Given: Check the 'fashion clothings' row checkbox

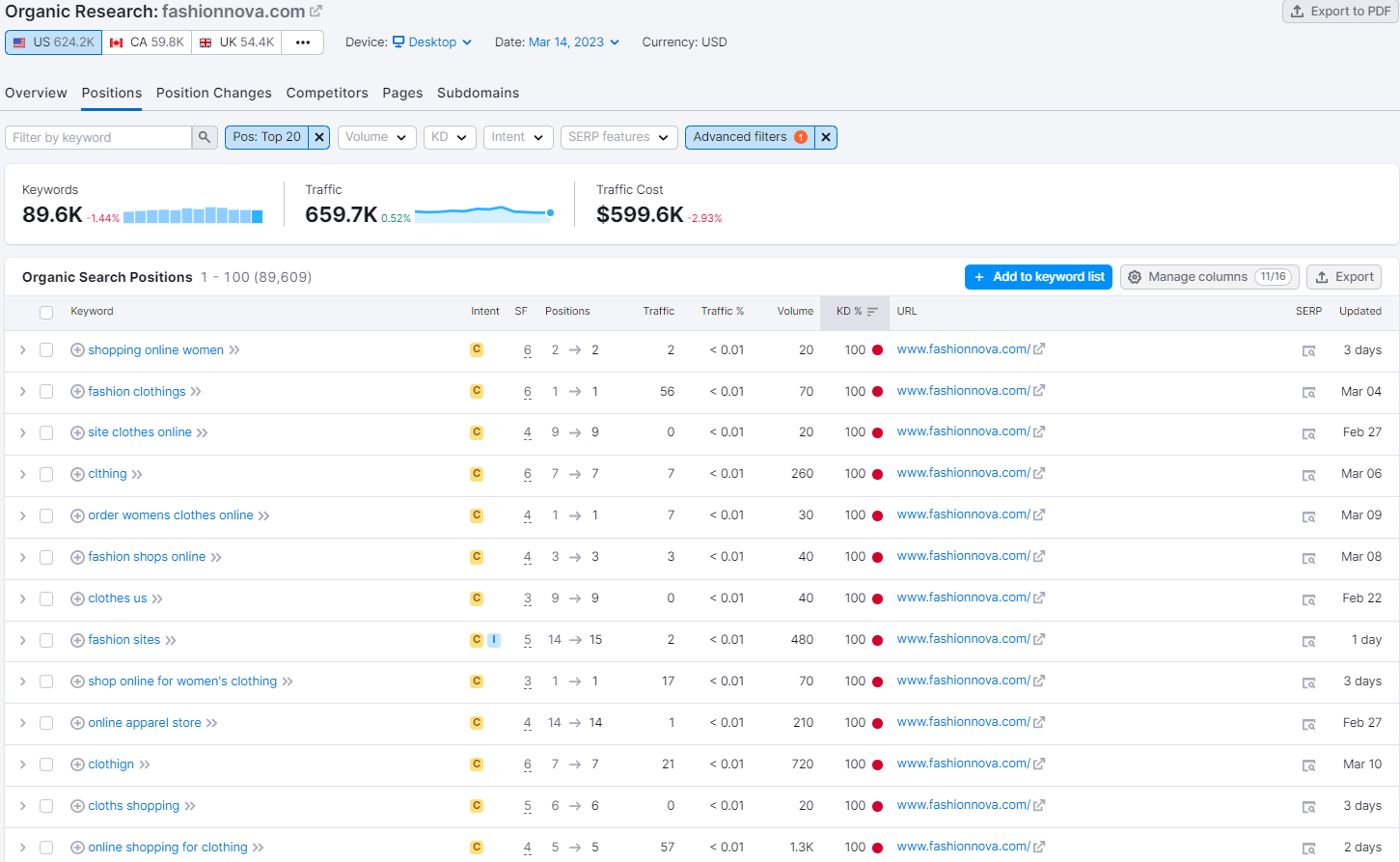Looking at the screenshot, I should point(46,391).
